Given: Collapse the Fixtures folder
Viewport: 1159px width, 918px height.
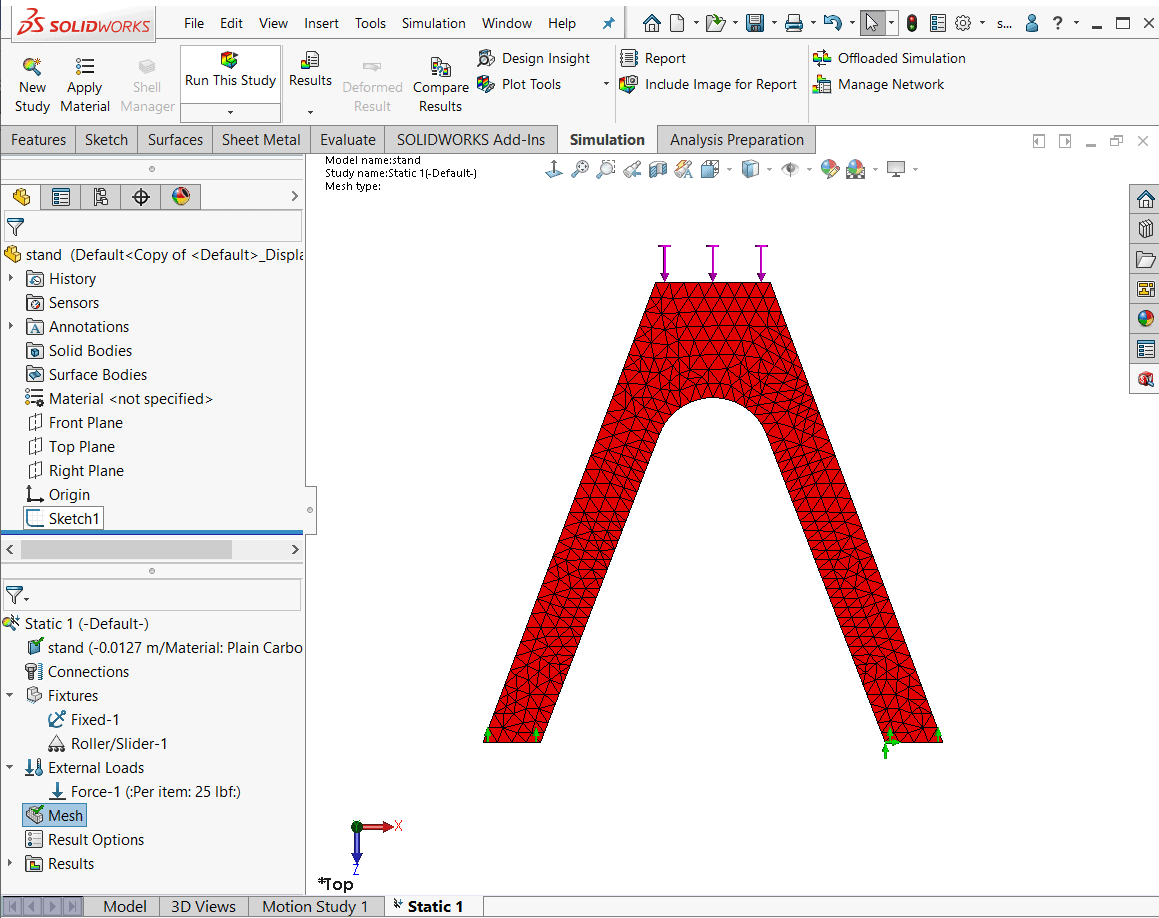Looking at the screenshot, I should [x=11, y=696].
